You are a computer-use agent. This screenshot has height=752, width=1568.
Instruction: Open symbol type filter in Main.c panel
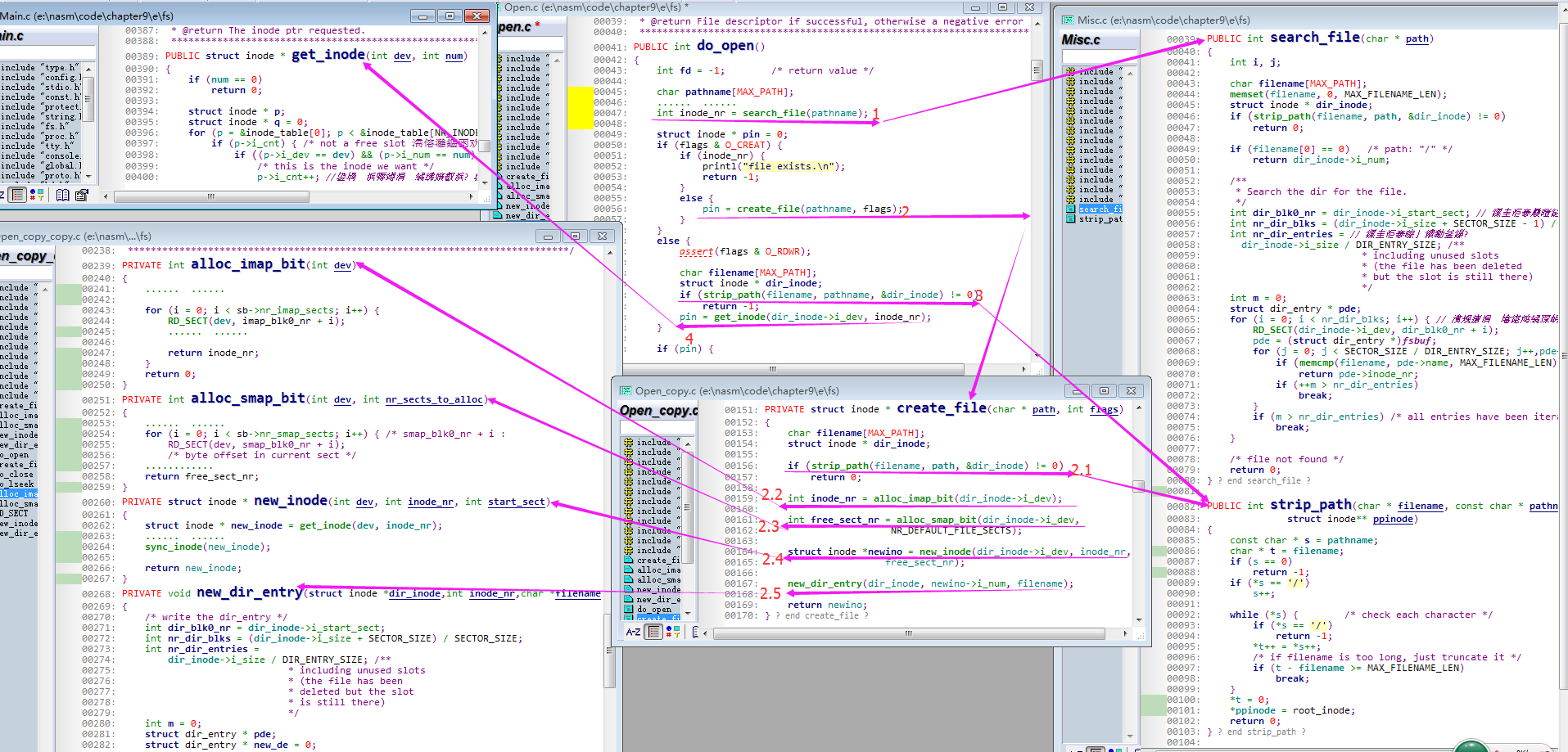tap(37, 195)
